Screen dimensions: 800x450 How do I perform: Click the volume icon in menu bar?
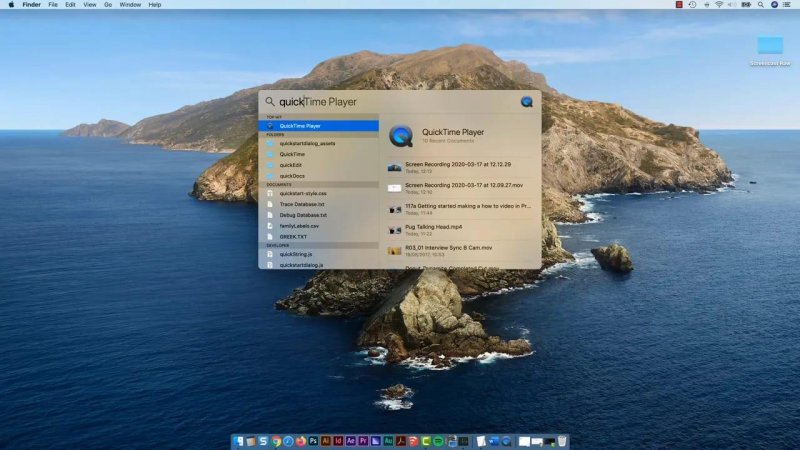(732, 5)
